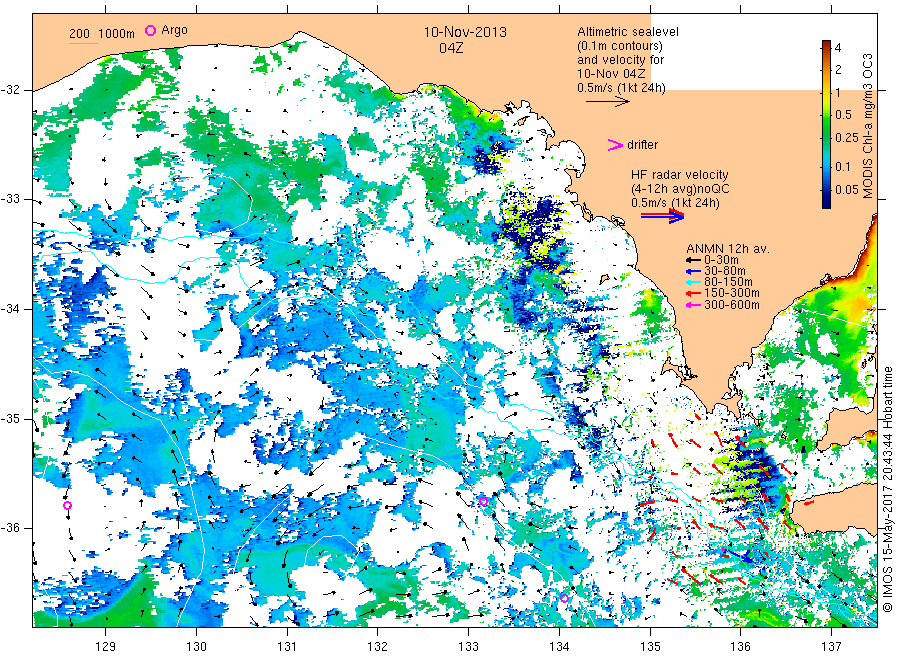
Task: Click the longitude label 132
Action: click(x=378, y=647)
